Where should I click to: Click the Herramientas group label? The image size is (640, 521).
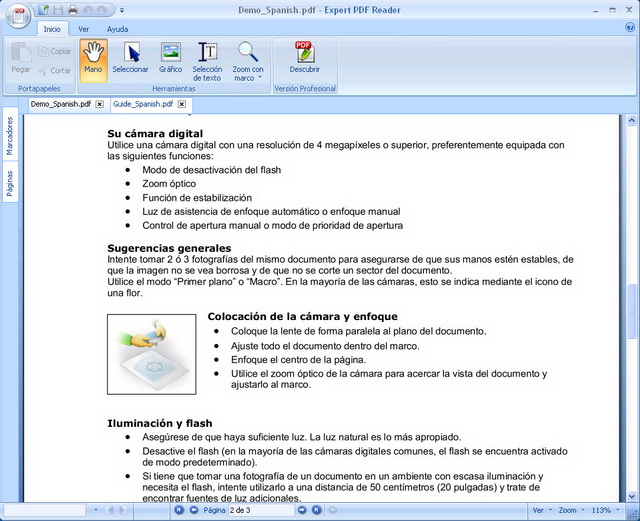pyautogui.click(x=173, y=89)
